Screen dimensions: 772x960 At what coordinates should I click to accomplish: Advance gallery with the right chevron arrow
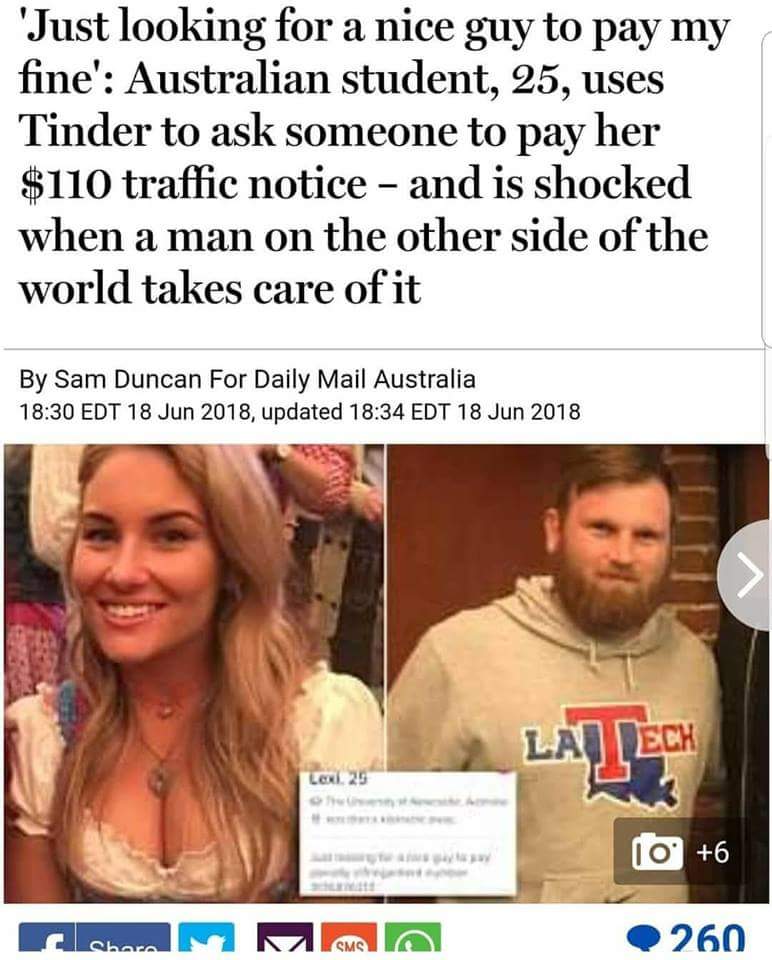click(x=748, y=575)
